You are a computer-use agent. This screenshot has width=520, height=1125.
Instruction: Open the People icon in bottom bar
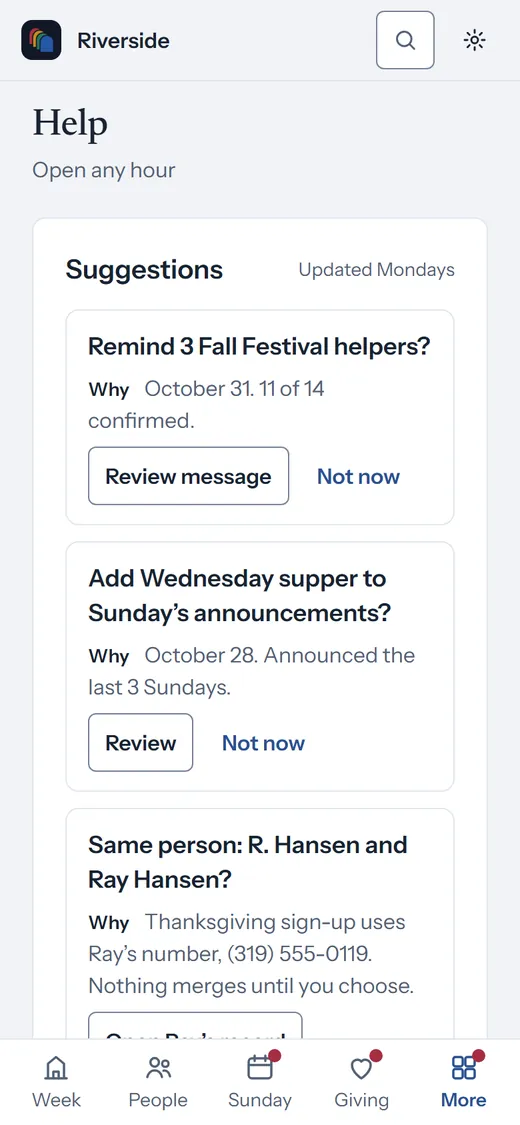coord(158,1068)
